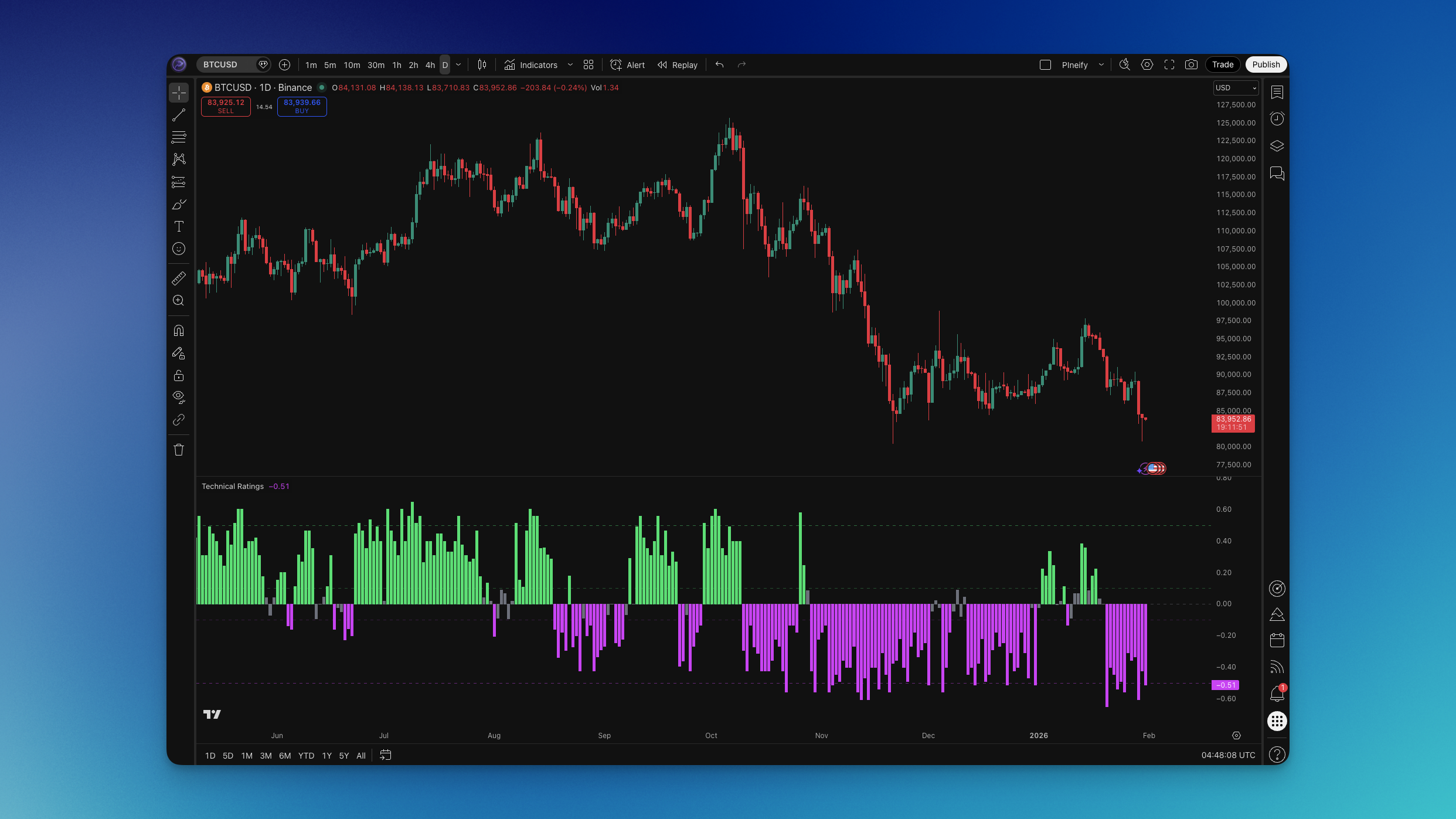Expand the timeframe interval dropdown arrow

pyautogui.click(x=458, y=64)
